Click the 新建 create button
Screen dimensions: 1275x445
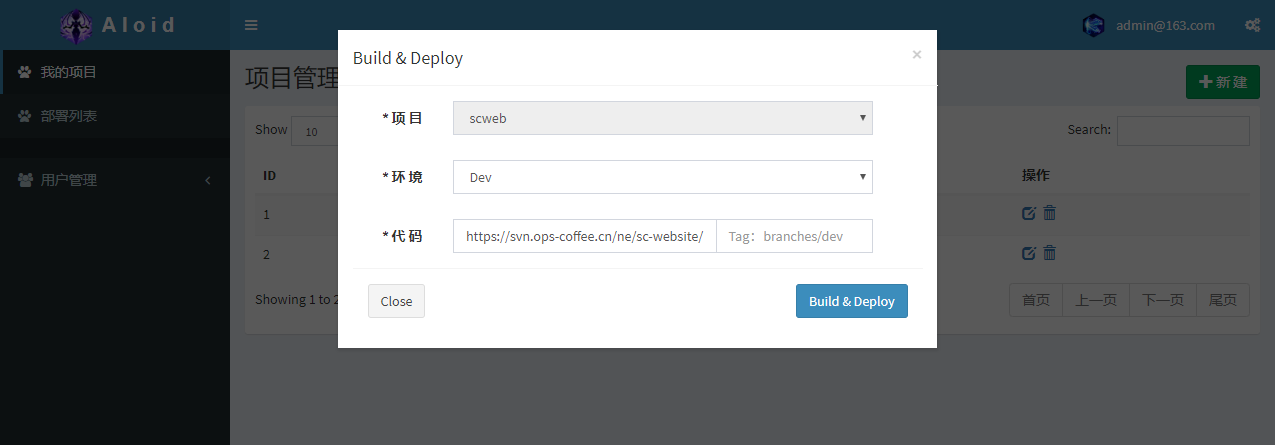click(1222, 82)
